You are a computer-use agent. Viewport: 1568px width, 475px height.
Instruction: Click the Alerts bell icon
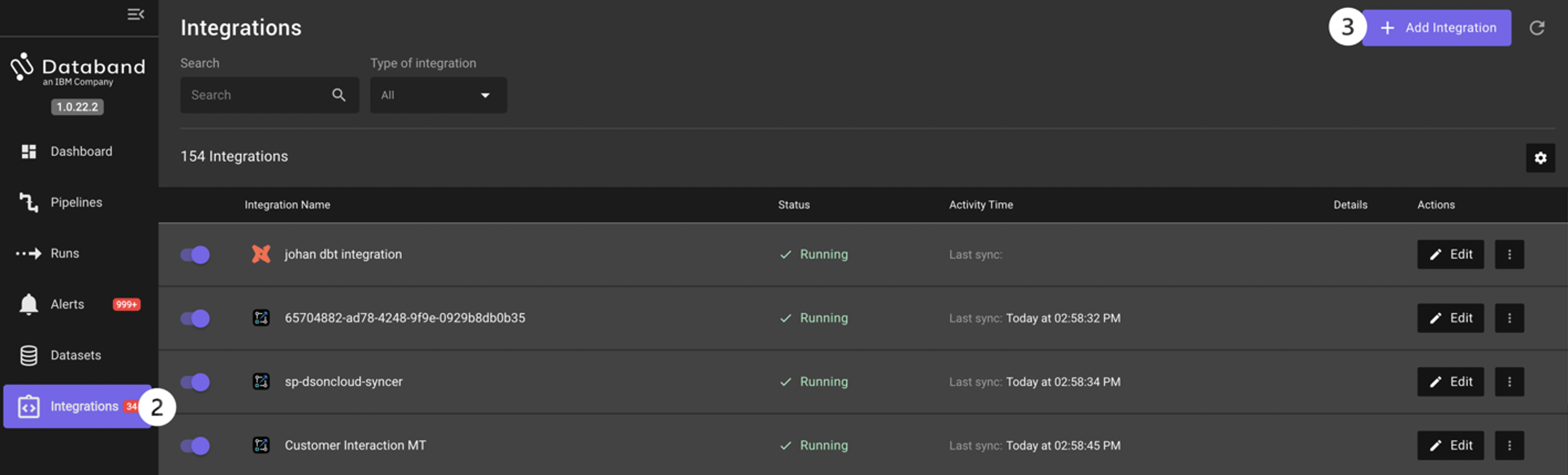[x=28, y=304]
